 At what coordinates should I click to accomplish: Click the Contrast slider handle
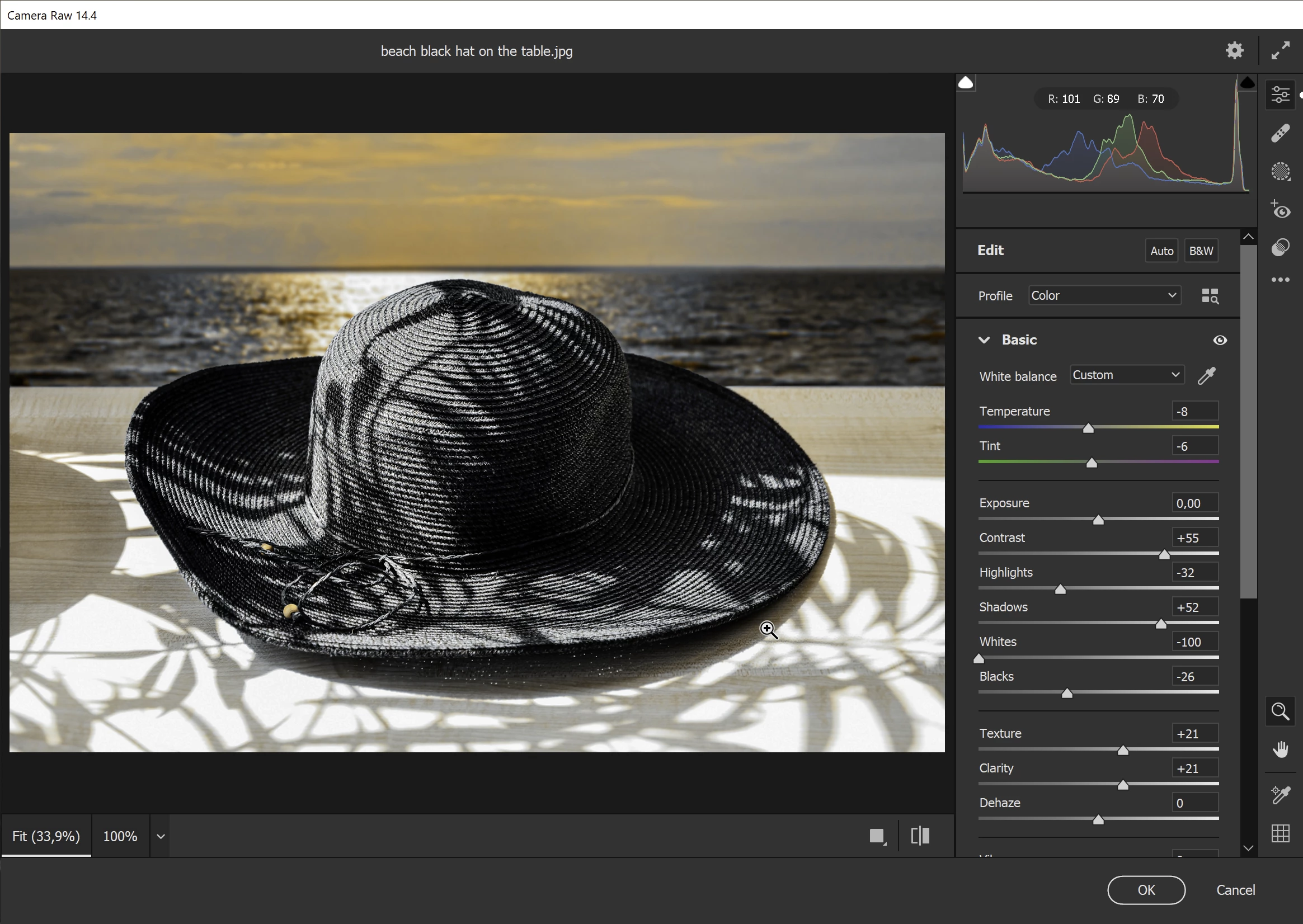[1164, 555]
